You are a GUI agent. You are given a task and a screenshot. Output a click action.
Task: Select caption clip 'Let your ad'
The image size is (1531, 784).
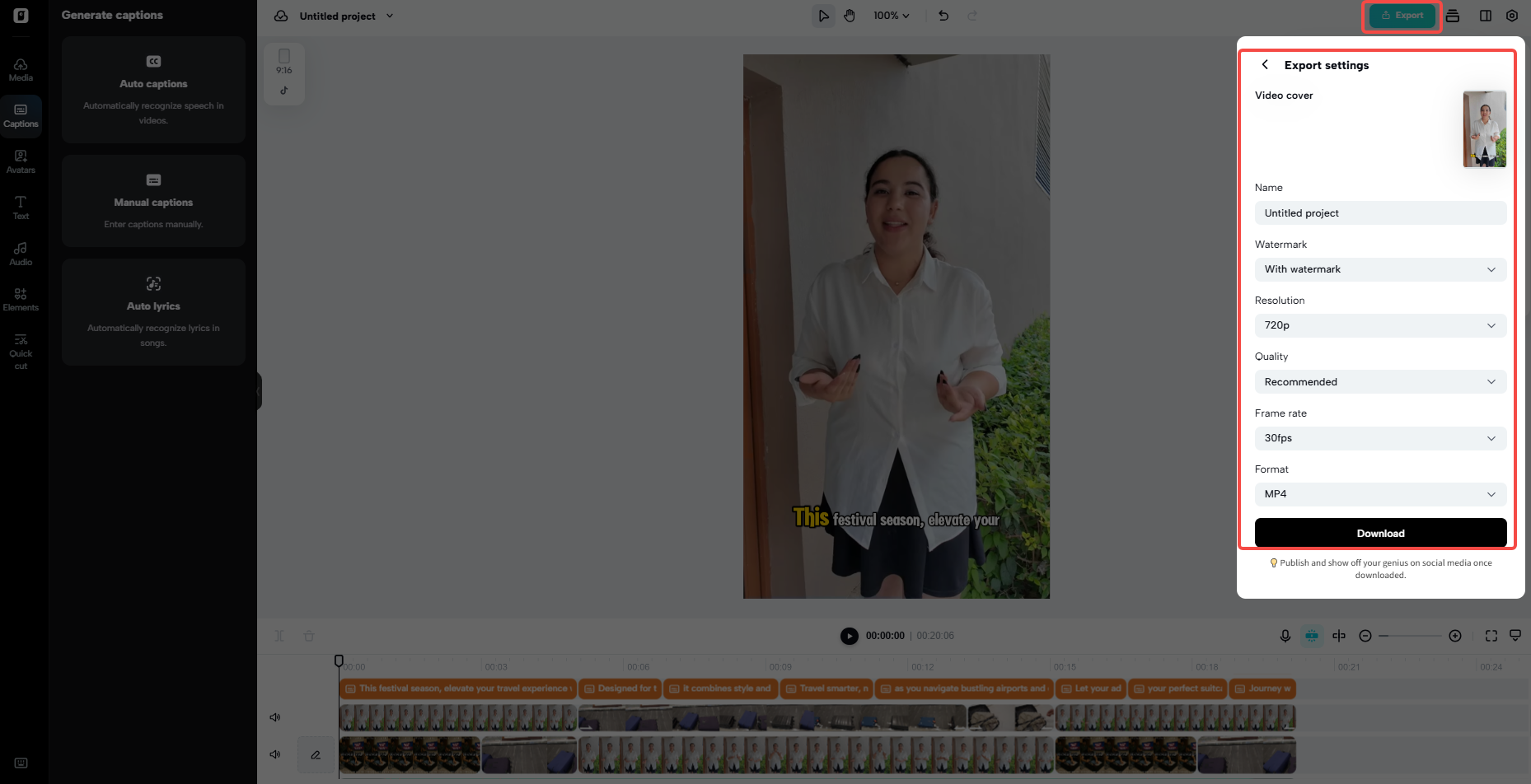click(x=1091, y=688)
